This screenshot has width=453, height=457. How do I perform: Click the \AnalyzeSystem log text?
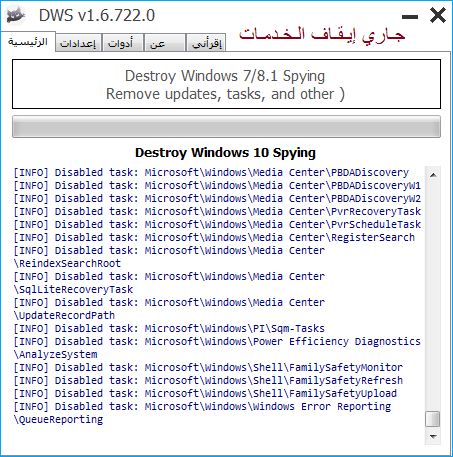(55, 355)
